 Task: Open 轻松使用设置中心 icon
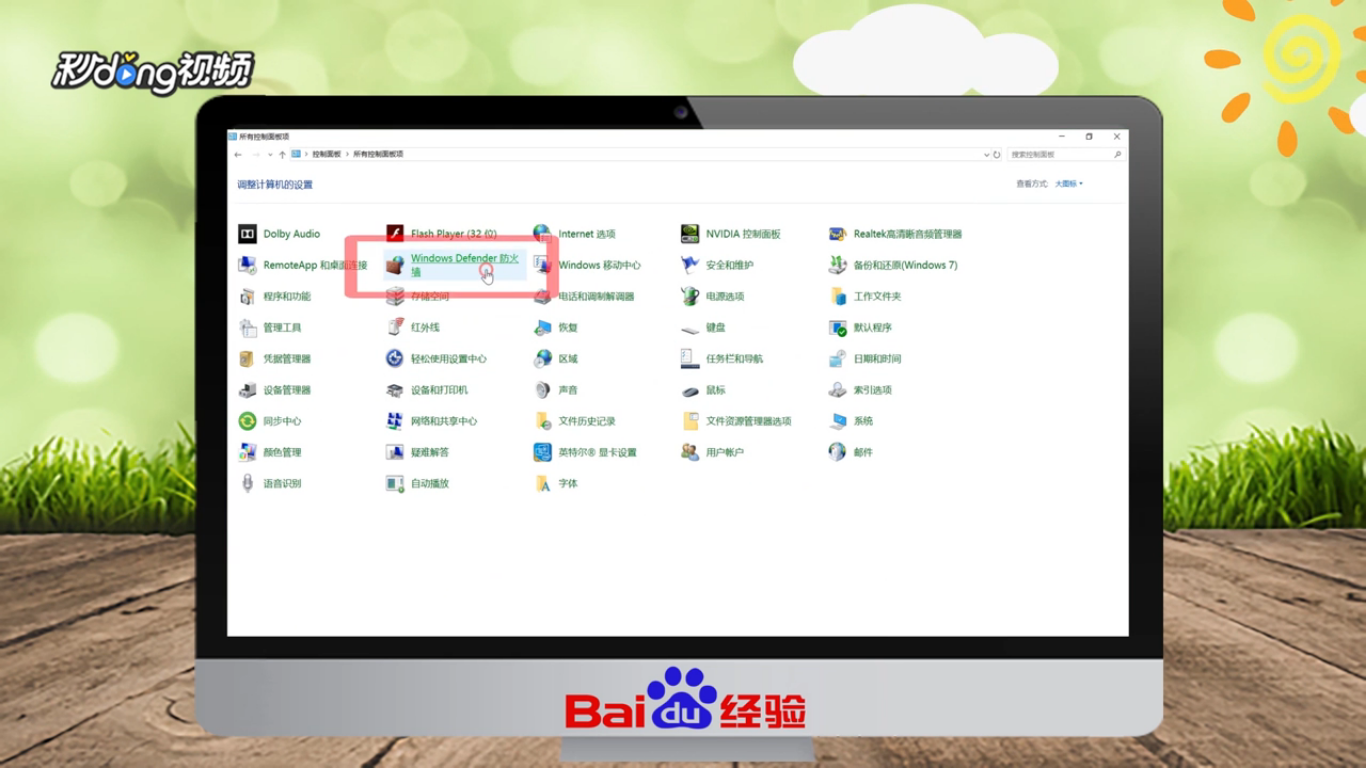pyautogui.click(x=395, y=358)
